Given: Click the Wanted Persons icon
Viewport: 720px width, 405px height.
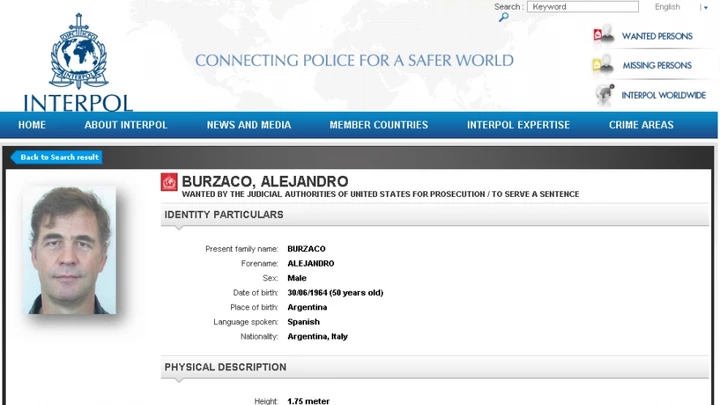Looking at the screenshot, I should pos(603,34).
